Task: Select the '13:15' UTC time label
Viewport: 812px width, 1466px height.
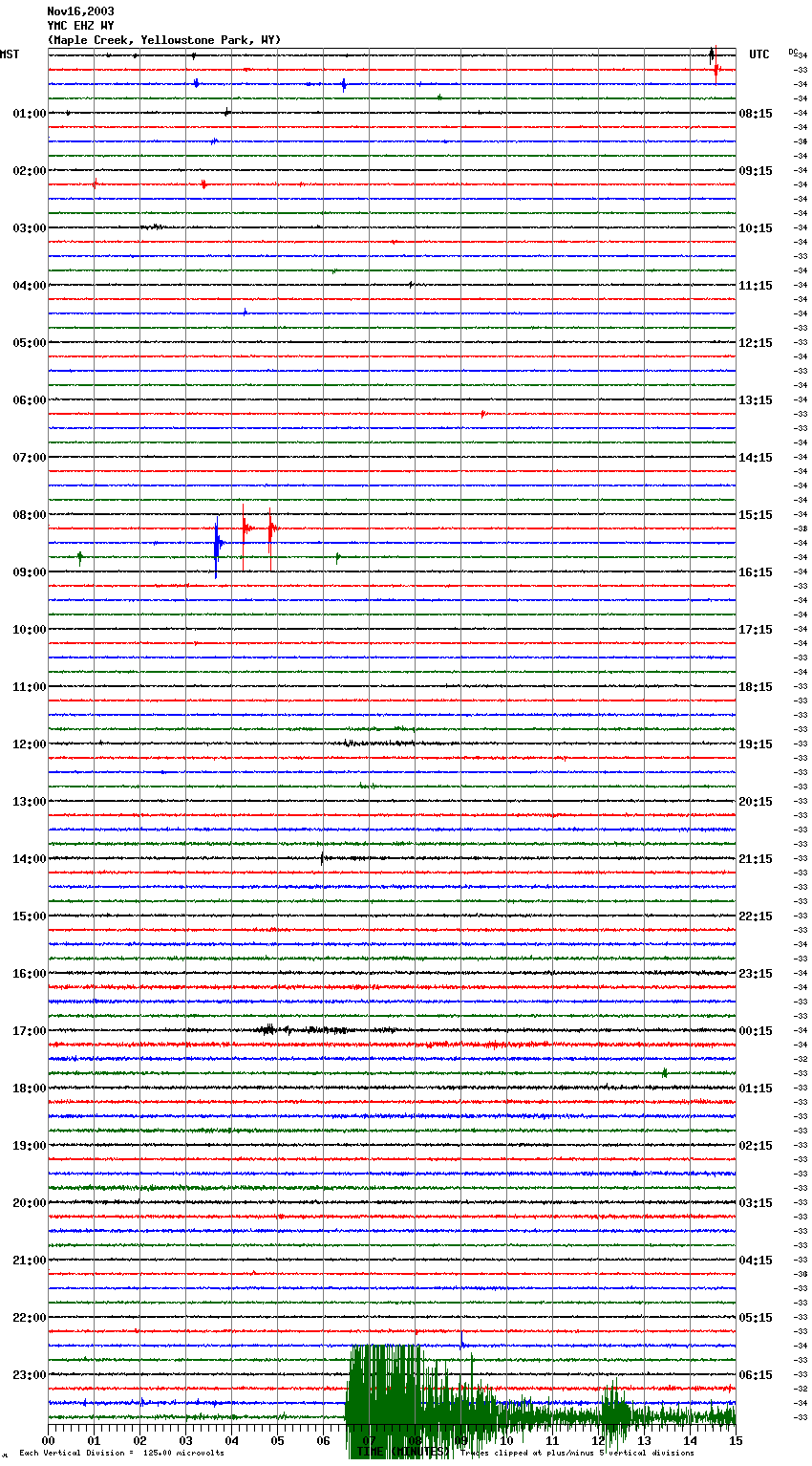Action: click(756, 400)
